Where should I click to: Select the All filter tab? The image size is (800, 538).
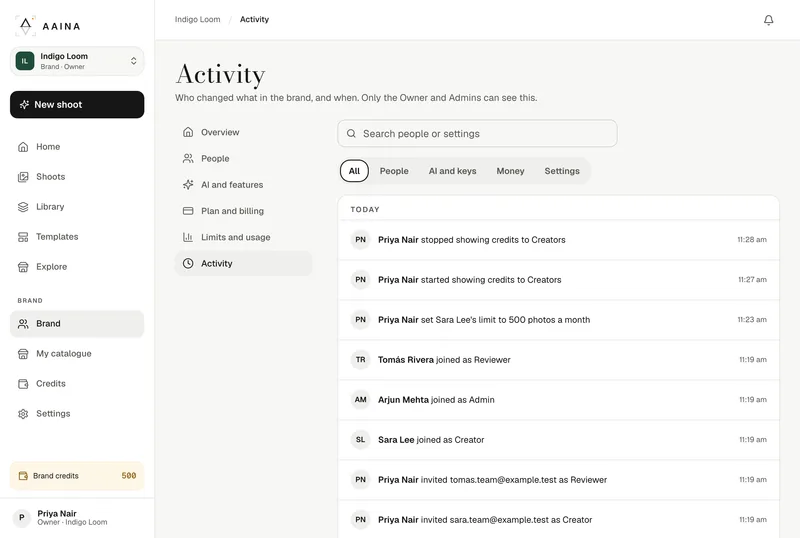coord(354,171)
